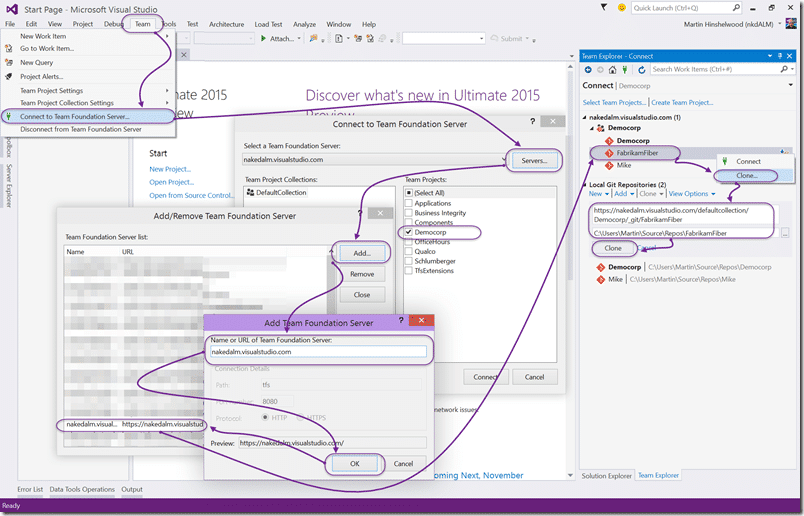The image size is (804, 516).
Task: Click the Home icon in Team Explorer
Action: click(x=612, y=69)
